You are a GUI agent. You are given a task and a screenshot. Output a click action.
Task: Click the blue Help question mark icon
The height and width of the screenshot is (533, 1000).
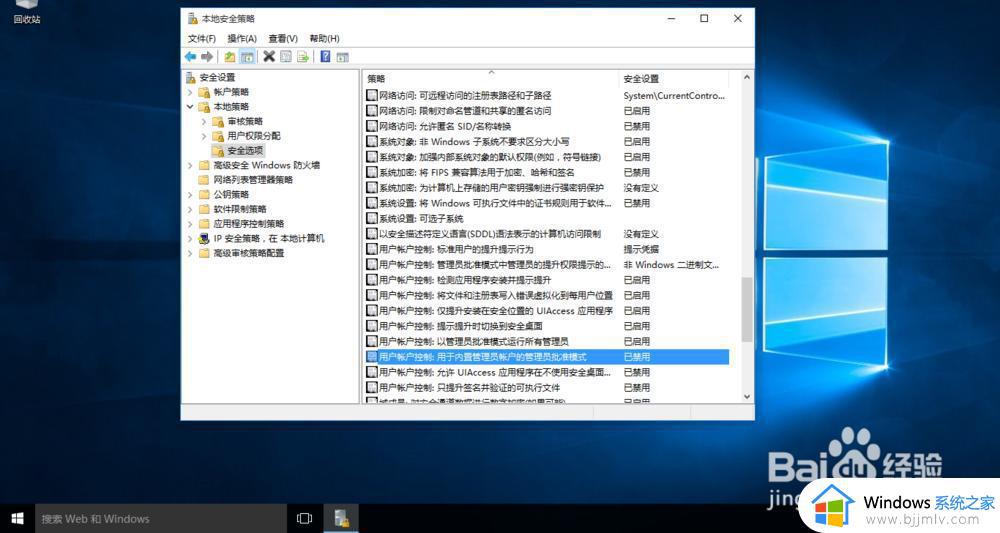click(325, 57)
